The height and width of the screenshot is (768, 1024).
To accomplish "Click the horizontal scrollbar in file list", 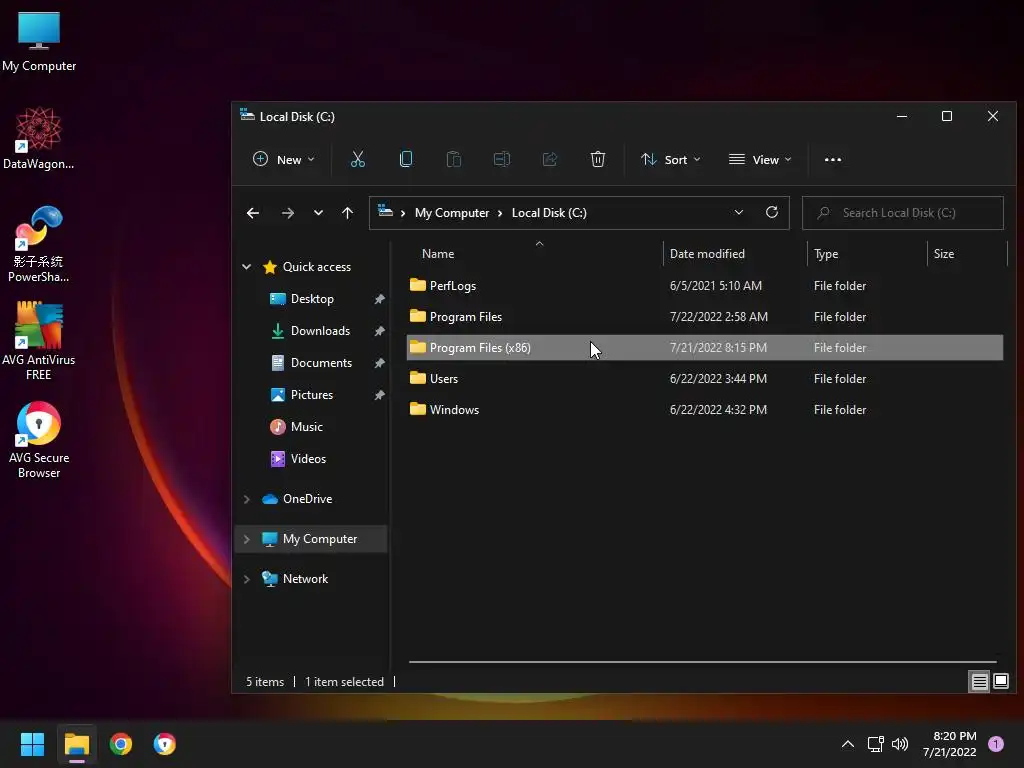I will (703, 662).
